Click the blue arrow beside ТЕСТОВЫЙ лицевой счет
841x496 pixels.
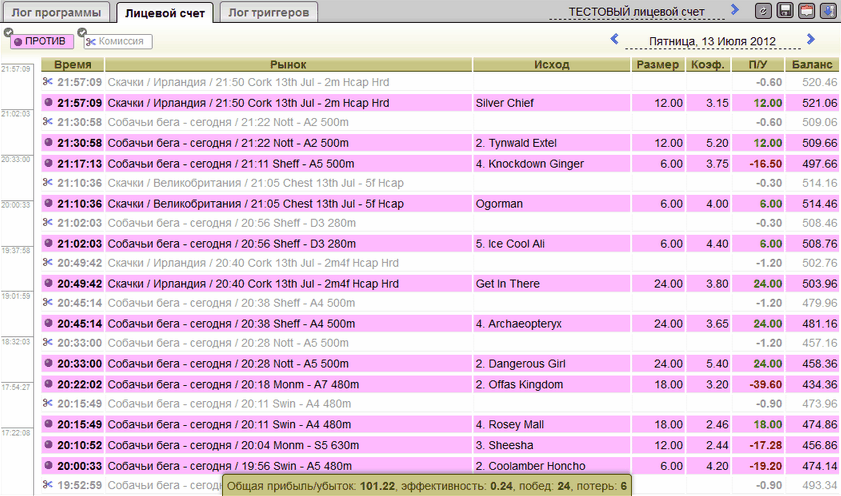pyautogui.click(x=735, y=10)
